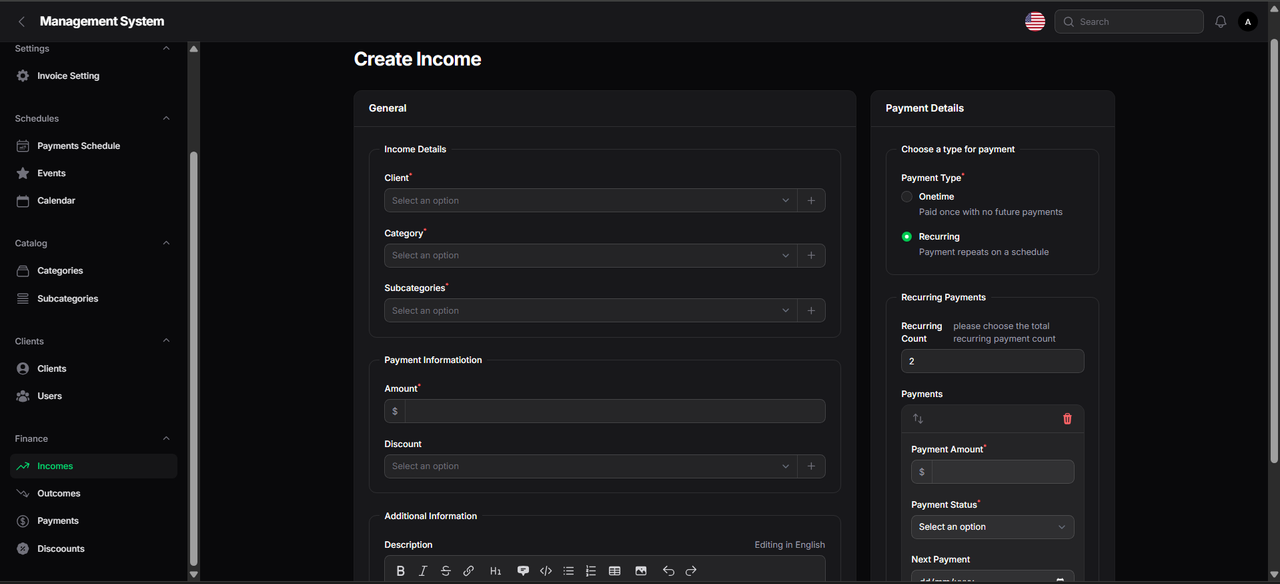Collapse the Finance sidebar group
Viewport: 1280px width, 584px height.
166,439
